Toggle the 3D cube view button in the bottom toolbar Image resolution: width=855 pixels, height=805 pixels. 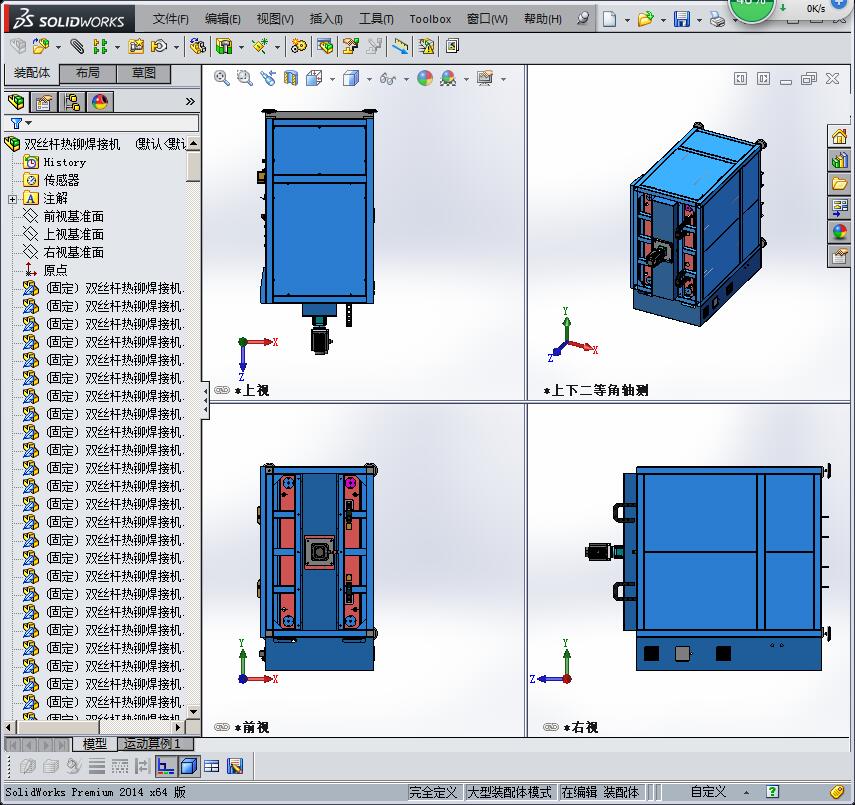pos(189,766)
